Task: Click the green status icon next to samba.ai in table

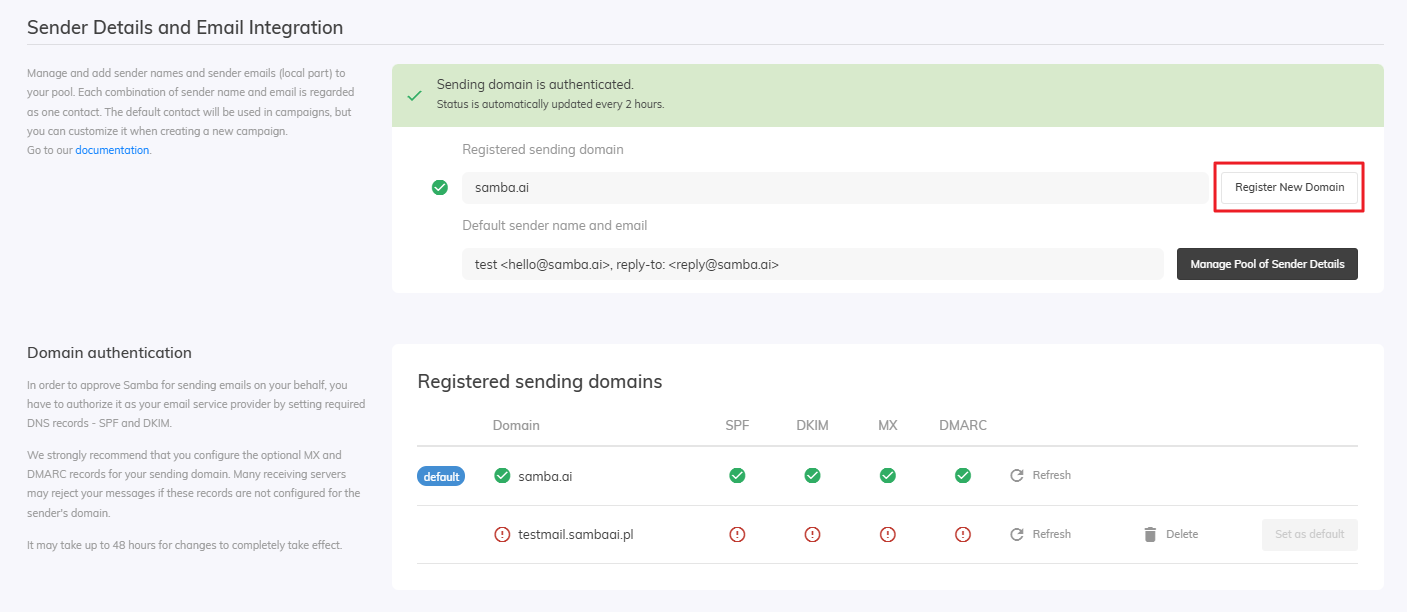Action: 503,475
